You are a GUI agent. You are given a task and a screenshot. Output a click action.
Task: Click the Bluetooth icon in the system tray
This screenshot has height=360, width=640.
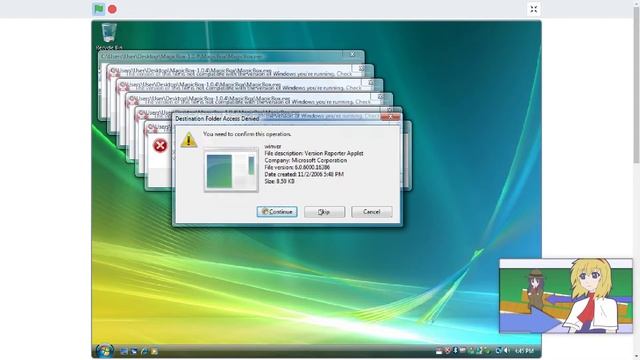pyautogui.click(x=455, y=350)
